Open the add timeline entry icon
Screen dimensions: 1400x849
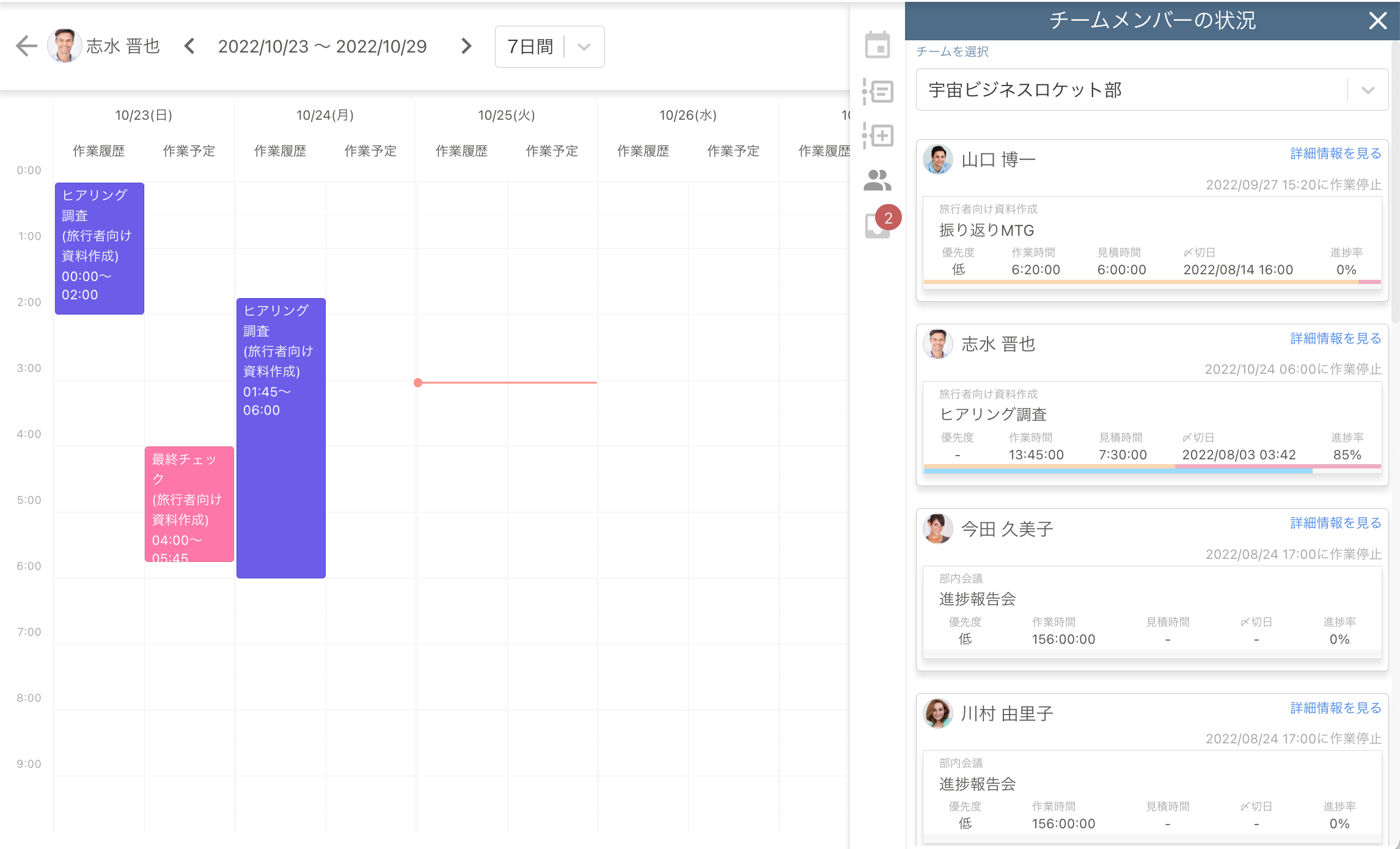pos(879,136)
